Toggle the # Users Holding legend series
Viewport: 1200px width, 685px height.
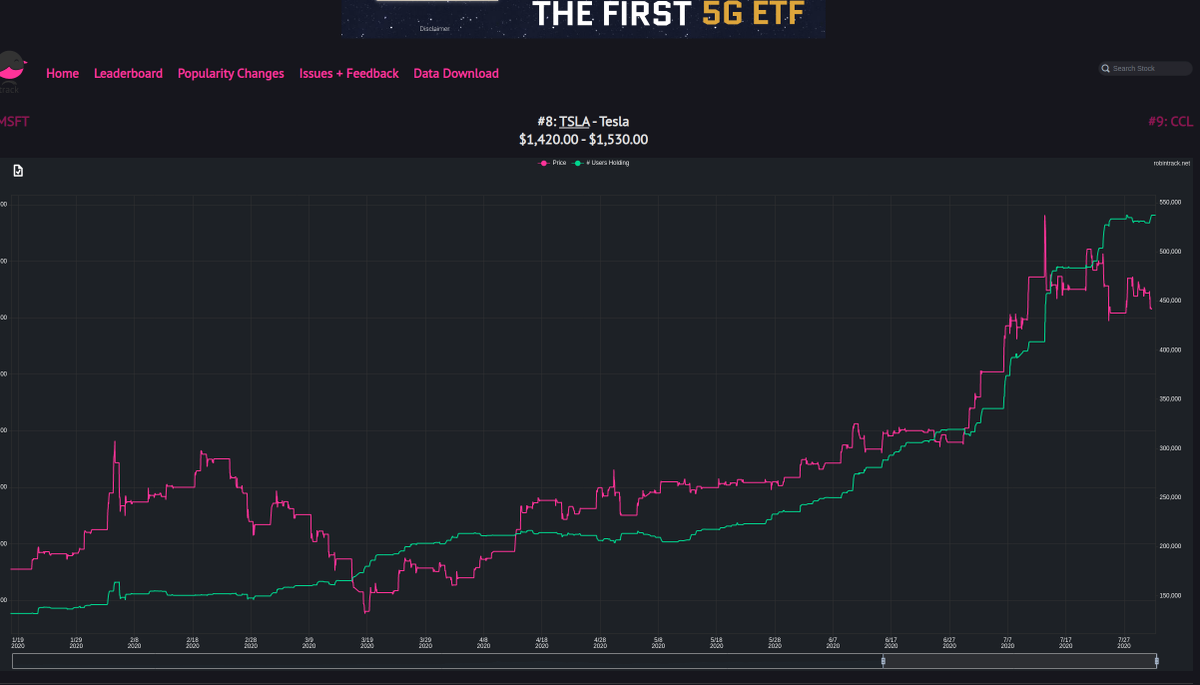(x=602, y=162)
